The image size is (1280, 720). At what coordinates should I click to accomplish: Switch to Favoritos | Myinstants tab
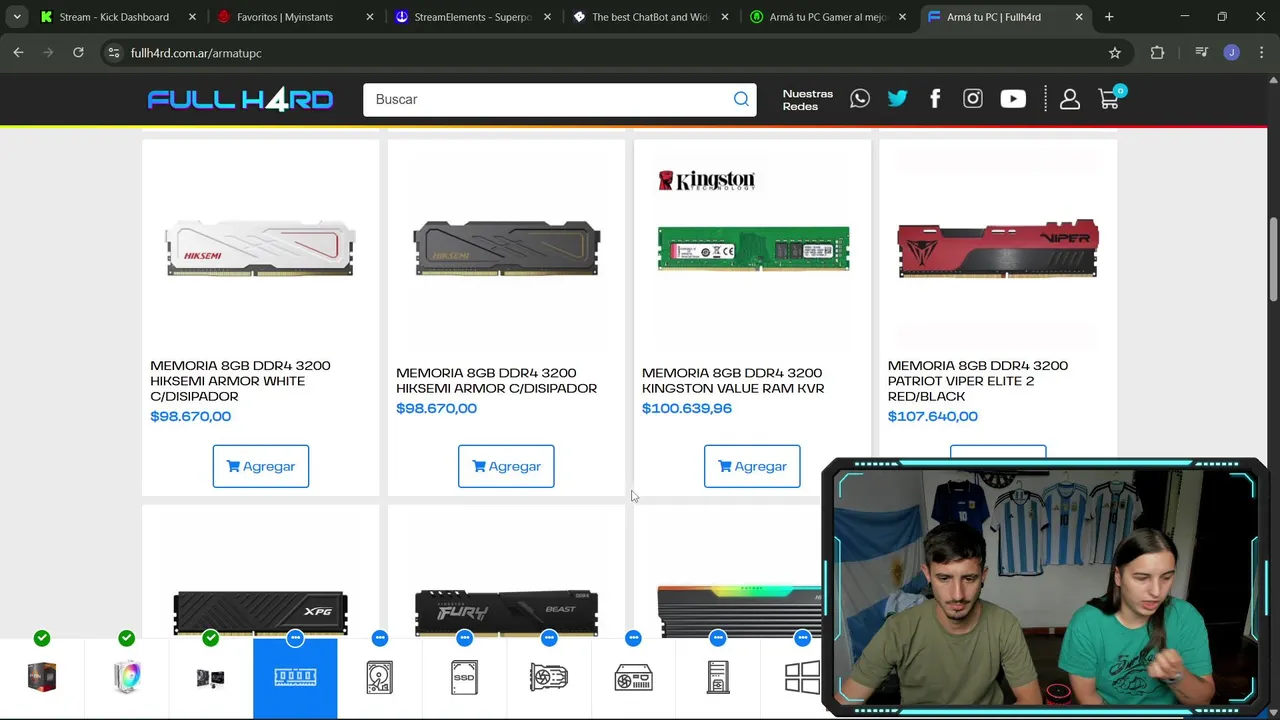[296, 17]
